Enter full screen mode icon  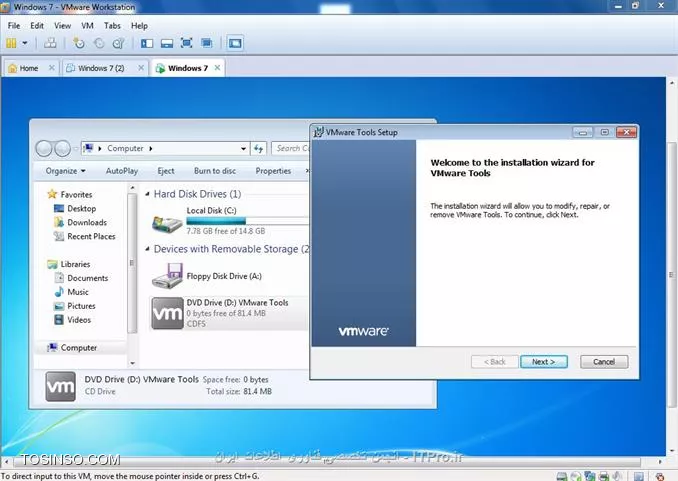click(x=187, y=43)
